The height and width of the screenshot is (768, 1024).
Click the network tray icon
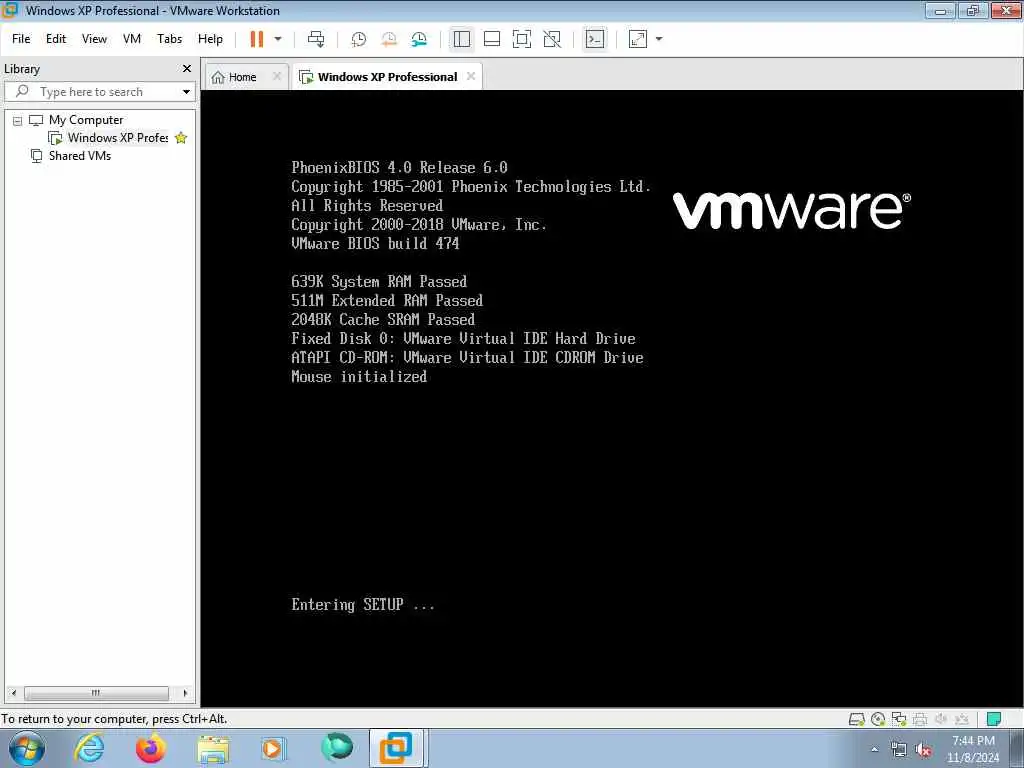(899, 750)
